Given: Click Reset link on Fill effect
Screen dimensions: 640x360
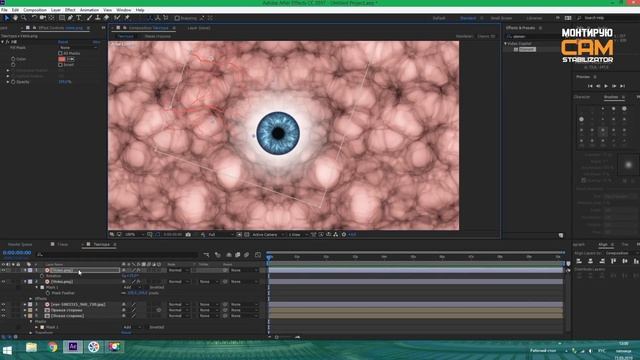Looking at the screenshot, I should pyautogui.click(x=63, y=42).
